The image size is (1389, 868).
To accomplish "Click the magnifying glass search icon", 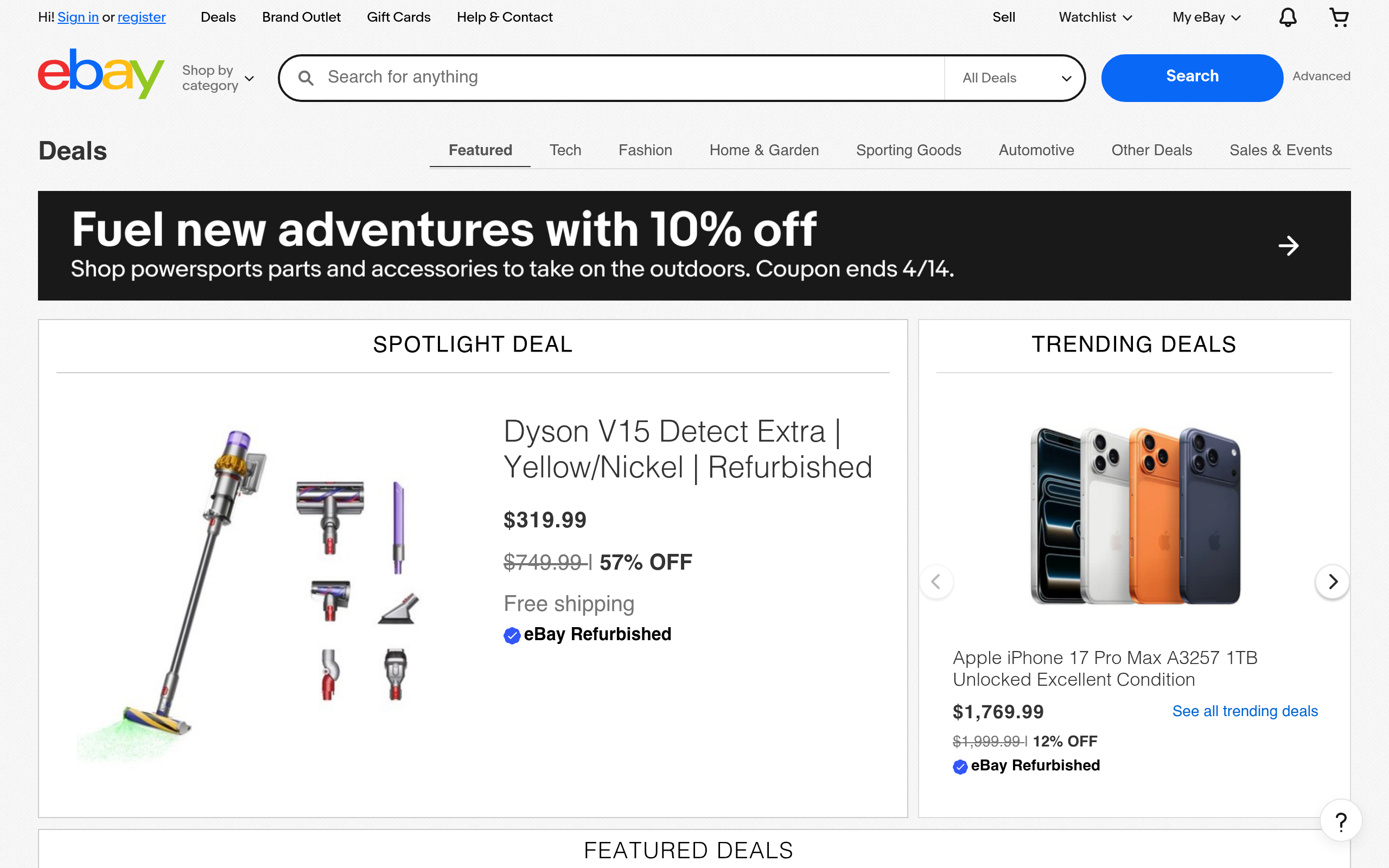I will click(x=307, y=78).
